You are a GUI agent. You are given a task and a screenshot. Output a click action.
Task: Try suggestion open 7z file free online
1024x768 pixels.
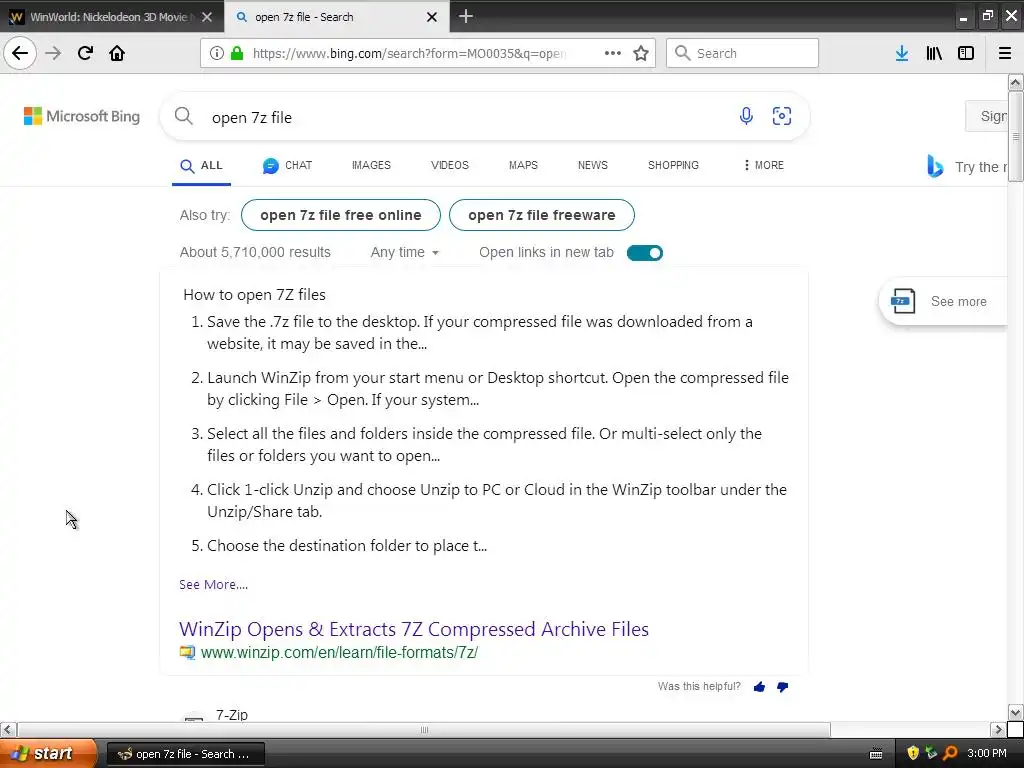tap(341, 215)
